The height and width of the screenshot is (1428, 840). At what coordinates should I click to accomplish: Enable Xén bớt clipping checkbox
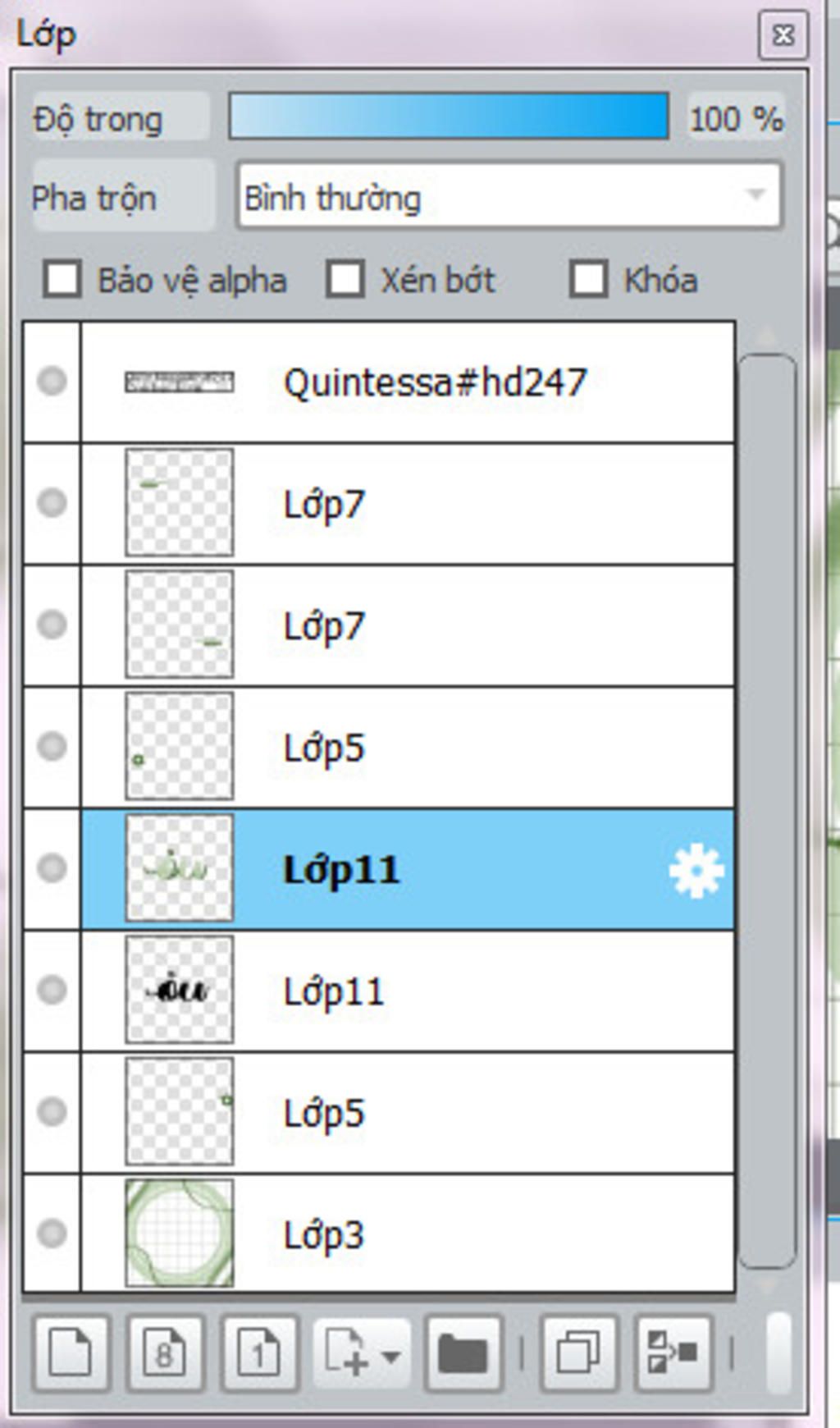point(345,279)
